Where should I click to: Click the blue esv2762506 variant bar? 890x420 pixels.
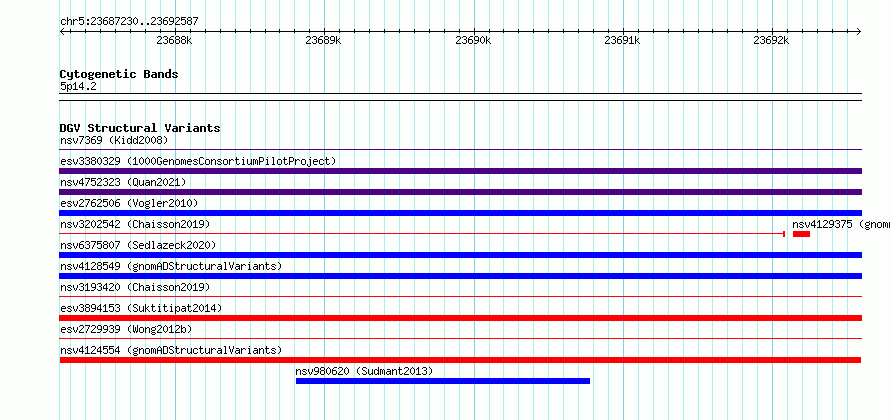461,213
